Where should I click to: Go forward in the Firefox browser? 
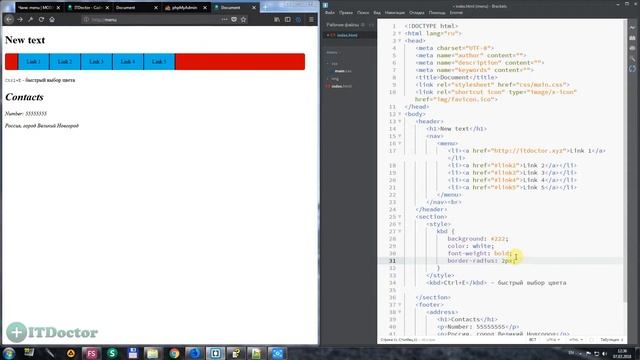click(20, 19)
